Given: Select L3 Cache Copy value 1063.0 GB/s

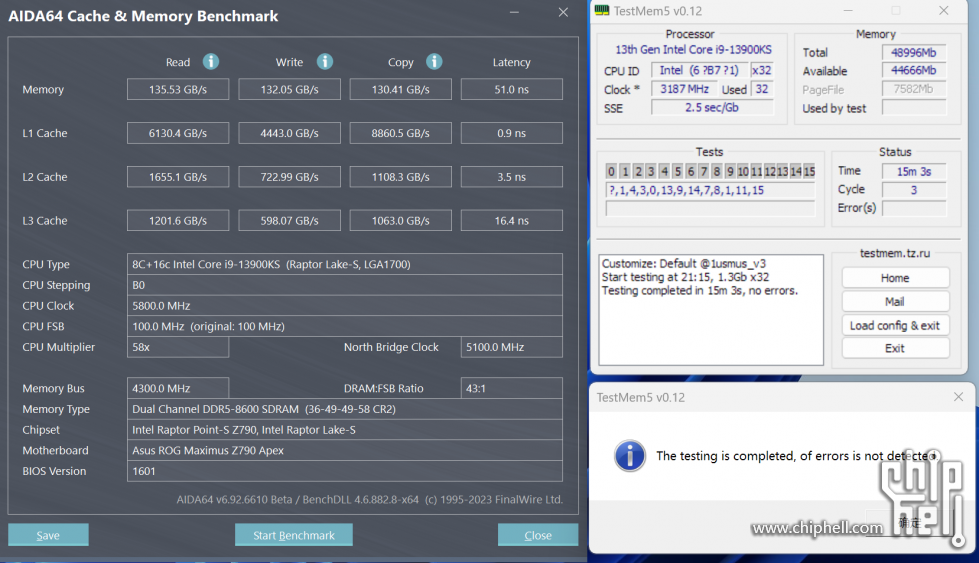Looking at the screenshot, I should pyautogui.click(x=400, y=220).
